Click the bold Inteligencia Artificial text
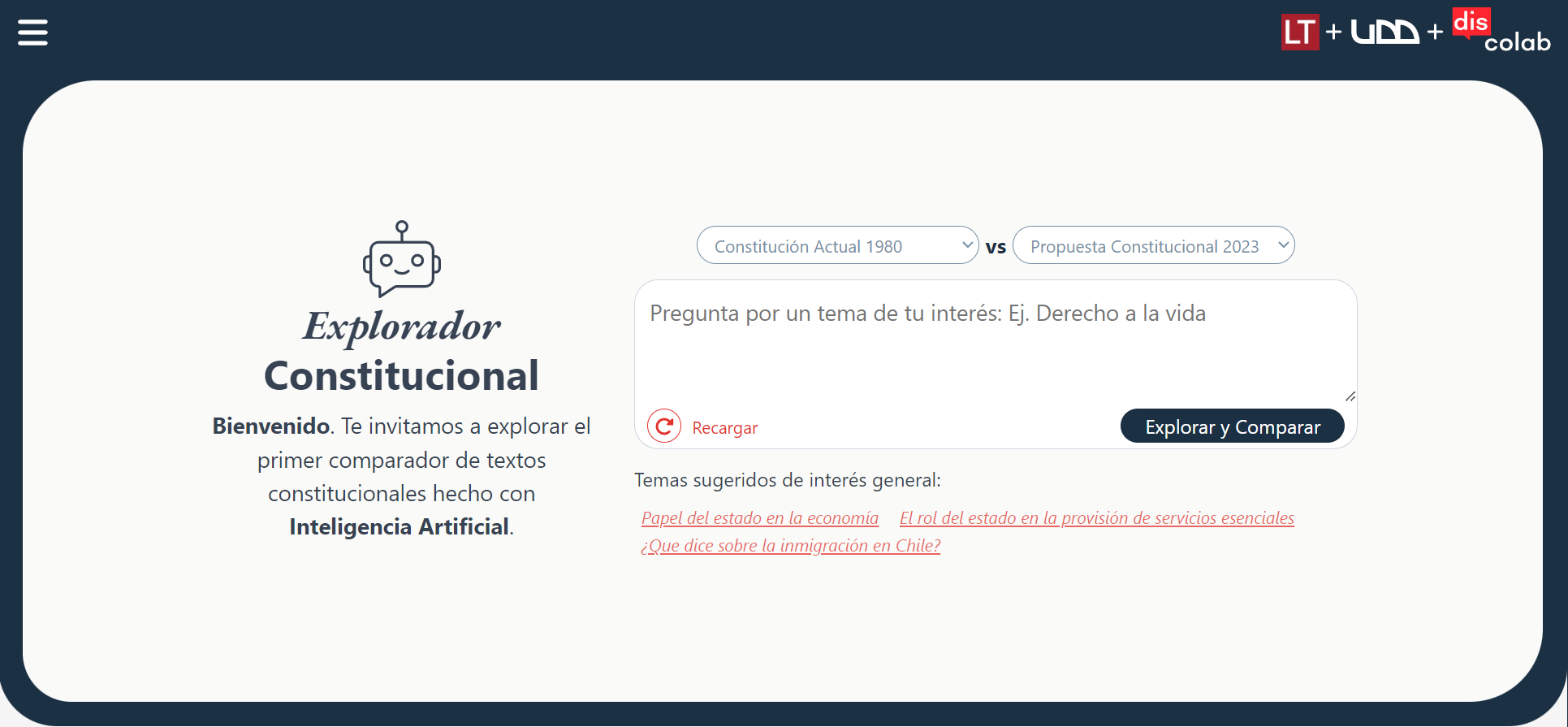This screenshot has width=1568, height=727. point(399,527)
